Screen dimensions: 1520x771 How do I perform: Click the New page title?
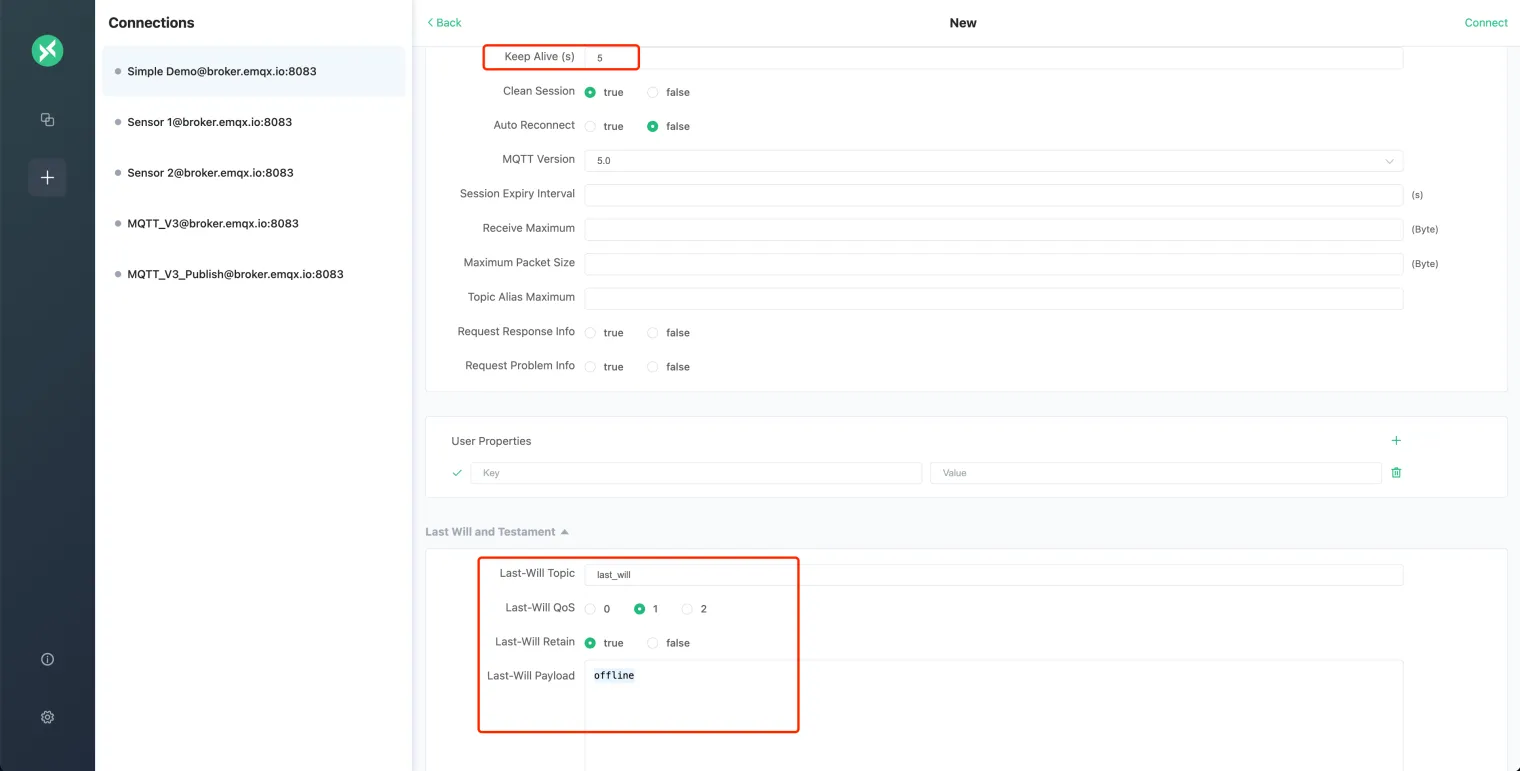coord(963,22)
